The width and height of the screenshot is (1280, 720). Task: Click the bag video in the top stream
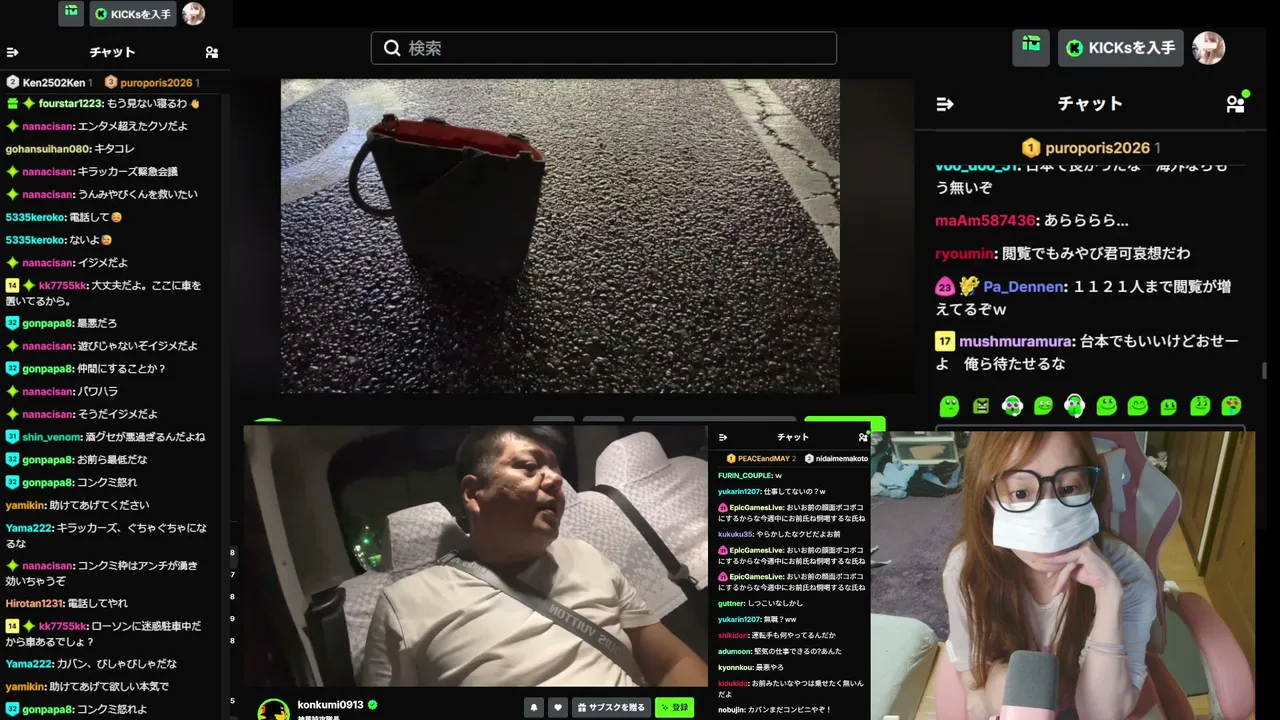(x=560, y=236)
